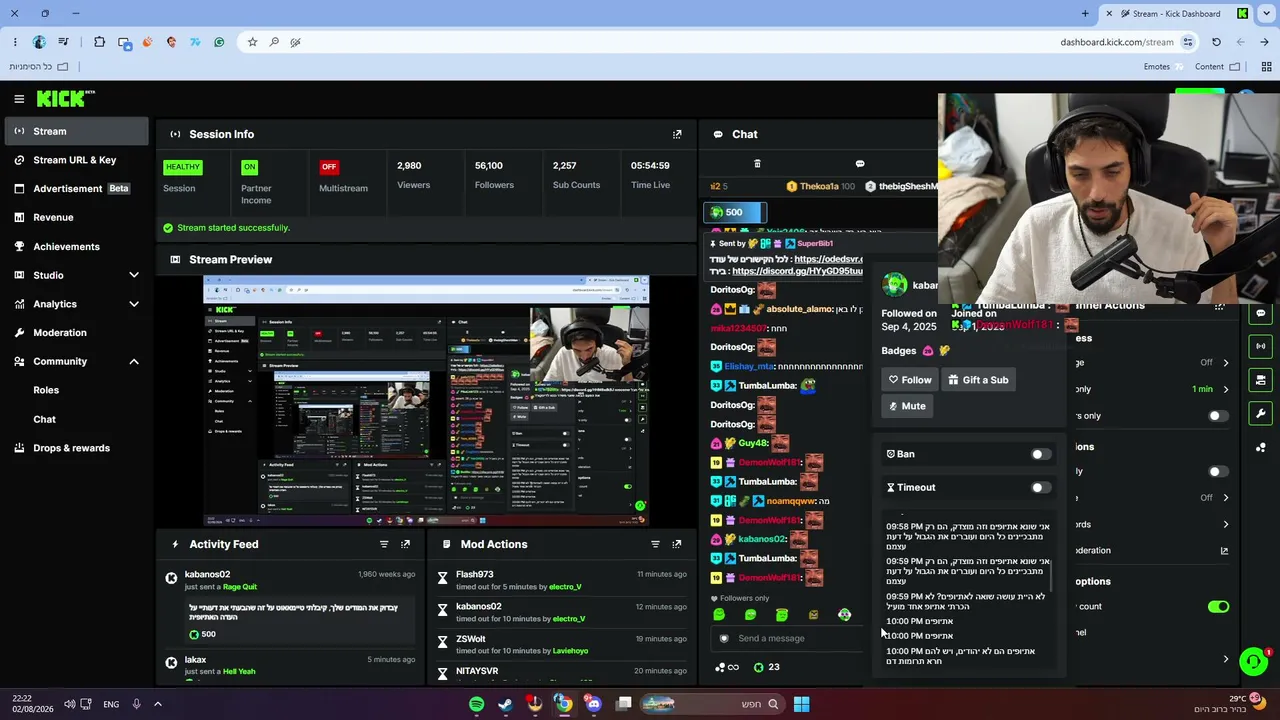Expand the words setting chevron
The image size is (1280, 720).
tap(1226, 524)
